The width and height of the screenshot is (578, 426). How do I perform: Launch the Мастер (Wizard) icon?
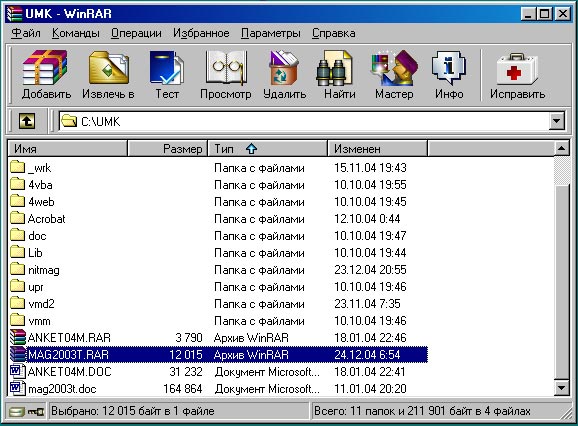pyautogui.click(x=394, y=68)
